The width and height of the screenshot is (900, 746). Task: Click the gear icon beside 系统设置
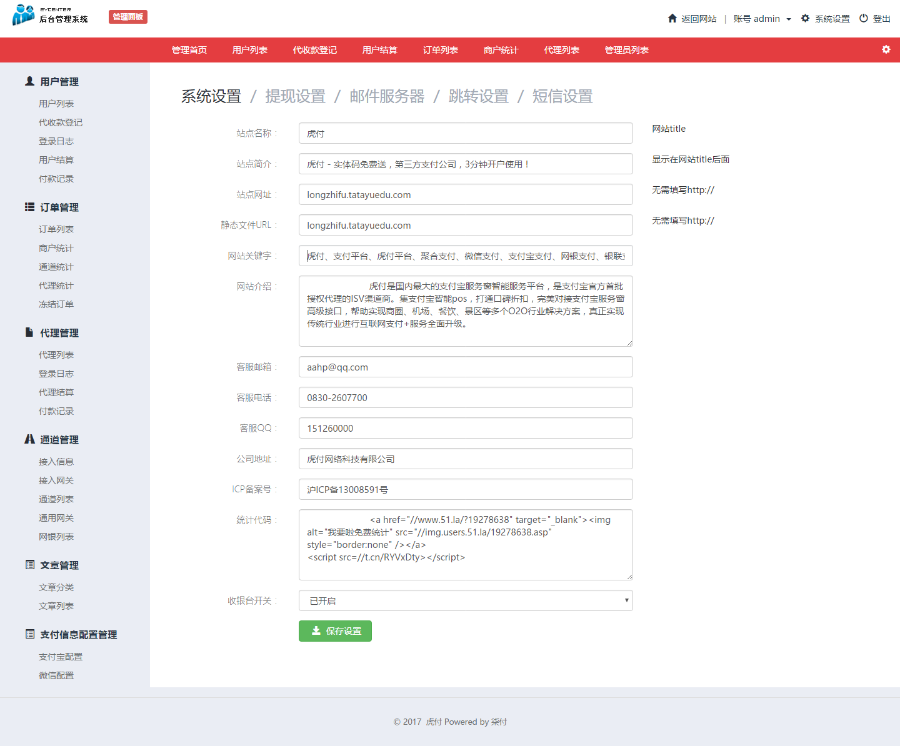[805, 18]
